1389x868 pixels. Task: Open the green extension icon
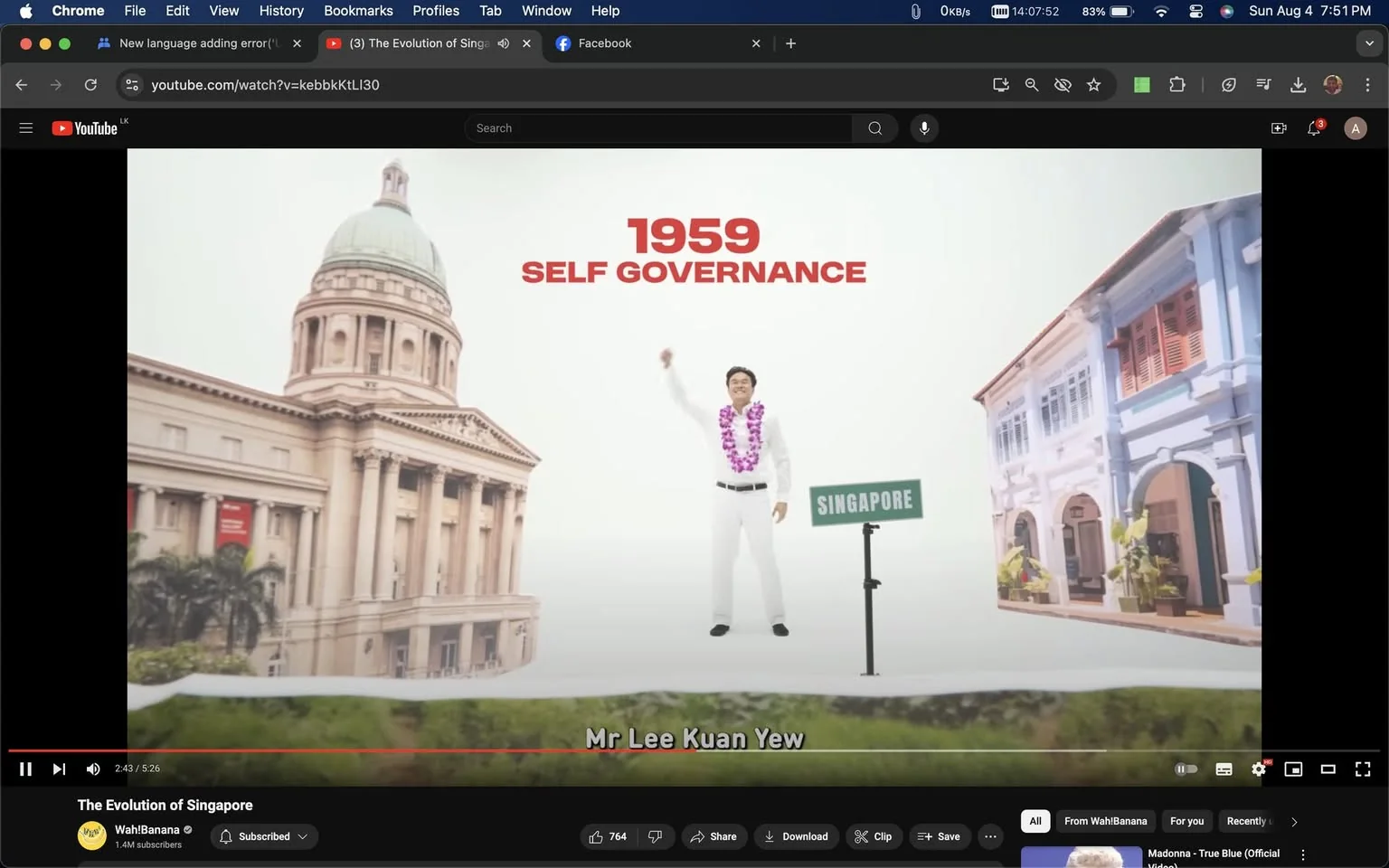click(1142, 84)
